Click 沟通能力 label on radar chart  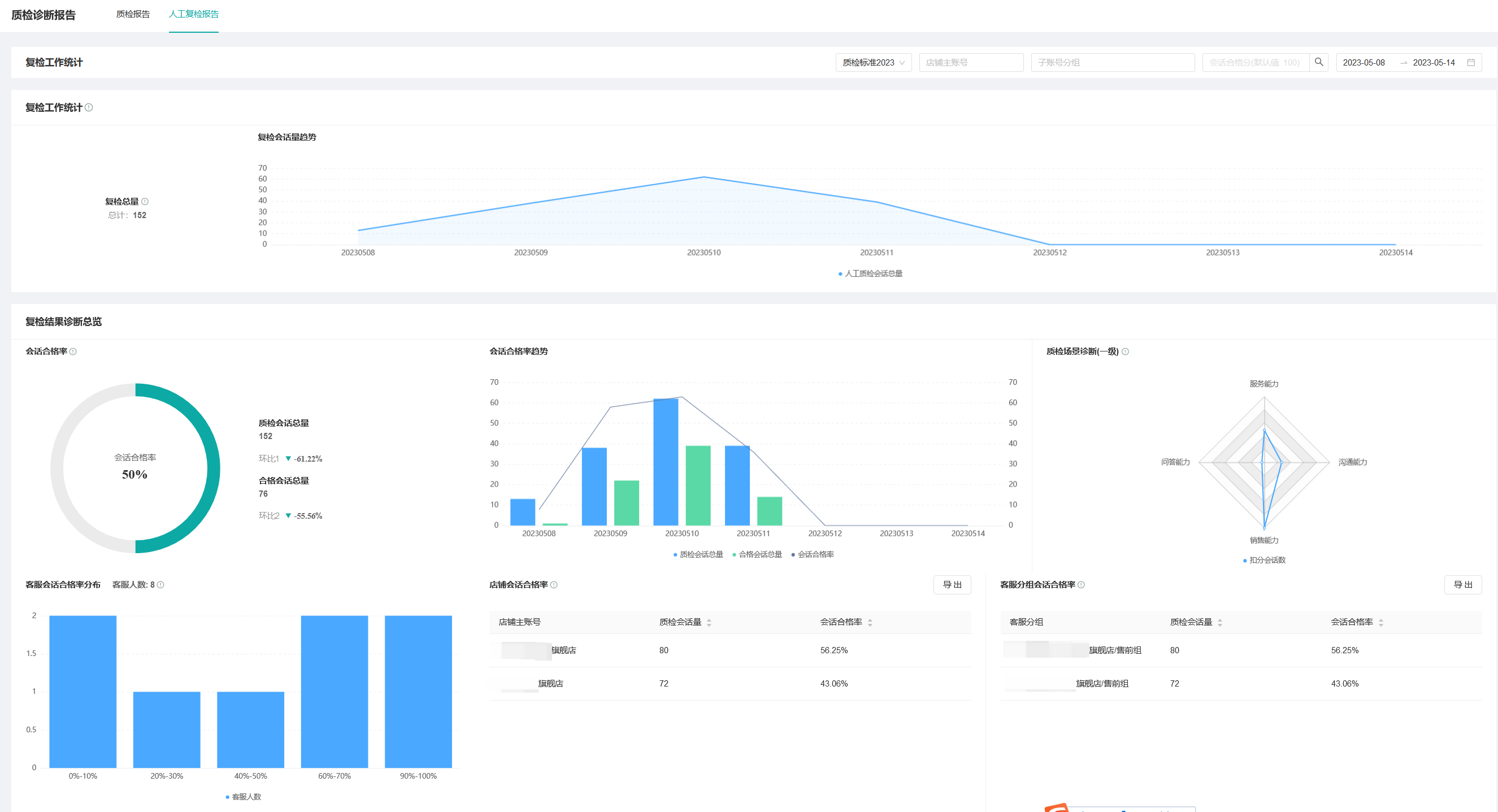[x=1352, y=462]
